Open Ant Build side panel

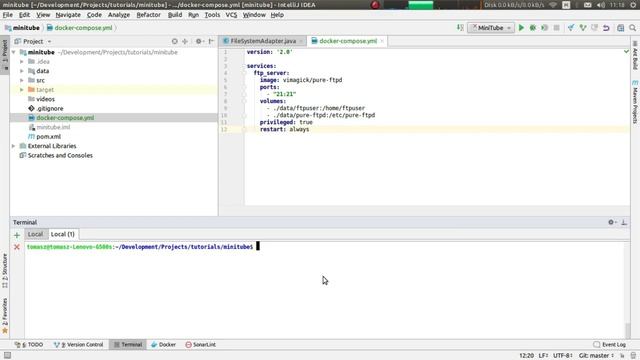(635, 55)
